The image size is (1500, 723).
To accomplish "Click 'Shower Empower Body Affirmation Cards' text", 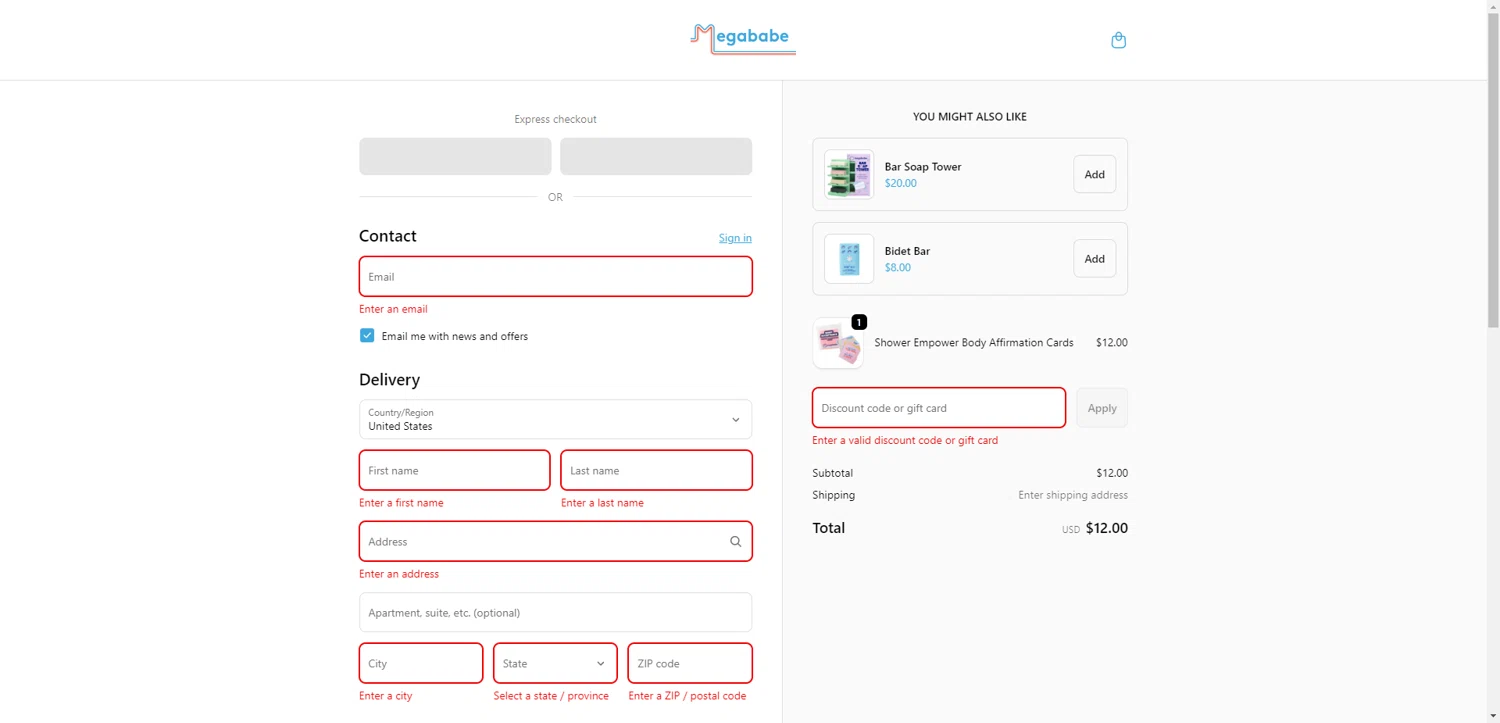I will (x=974, y=342).
